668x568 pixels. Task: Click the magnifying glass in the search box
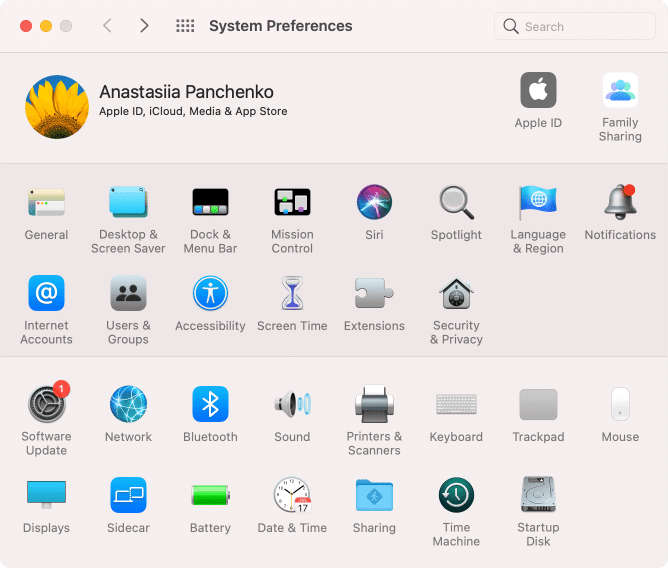[510, 26]
